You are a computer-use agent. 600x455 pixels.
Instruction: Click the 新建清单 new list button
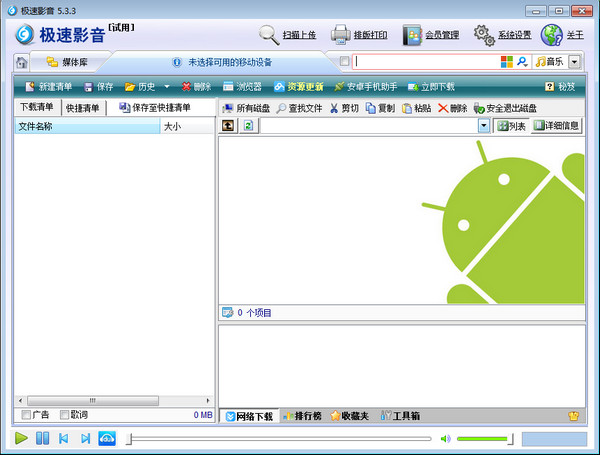[48, 87]
